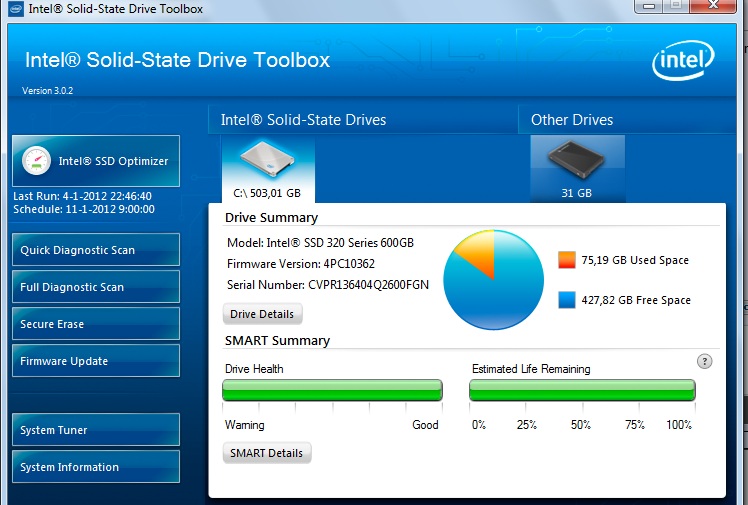Click the SMART Details button

coord(267,453)
